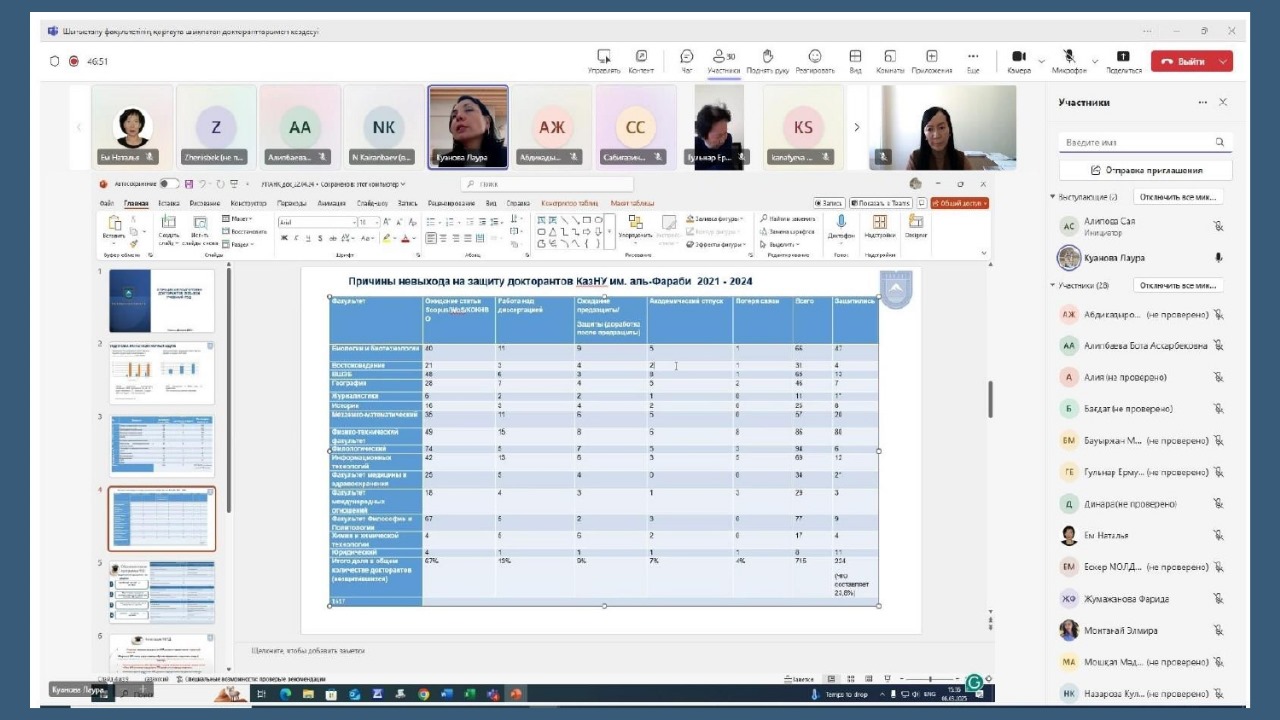Expand camera options arrow next to Камера
Viewport: 1280px width, 720px height.
1042,61
